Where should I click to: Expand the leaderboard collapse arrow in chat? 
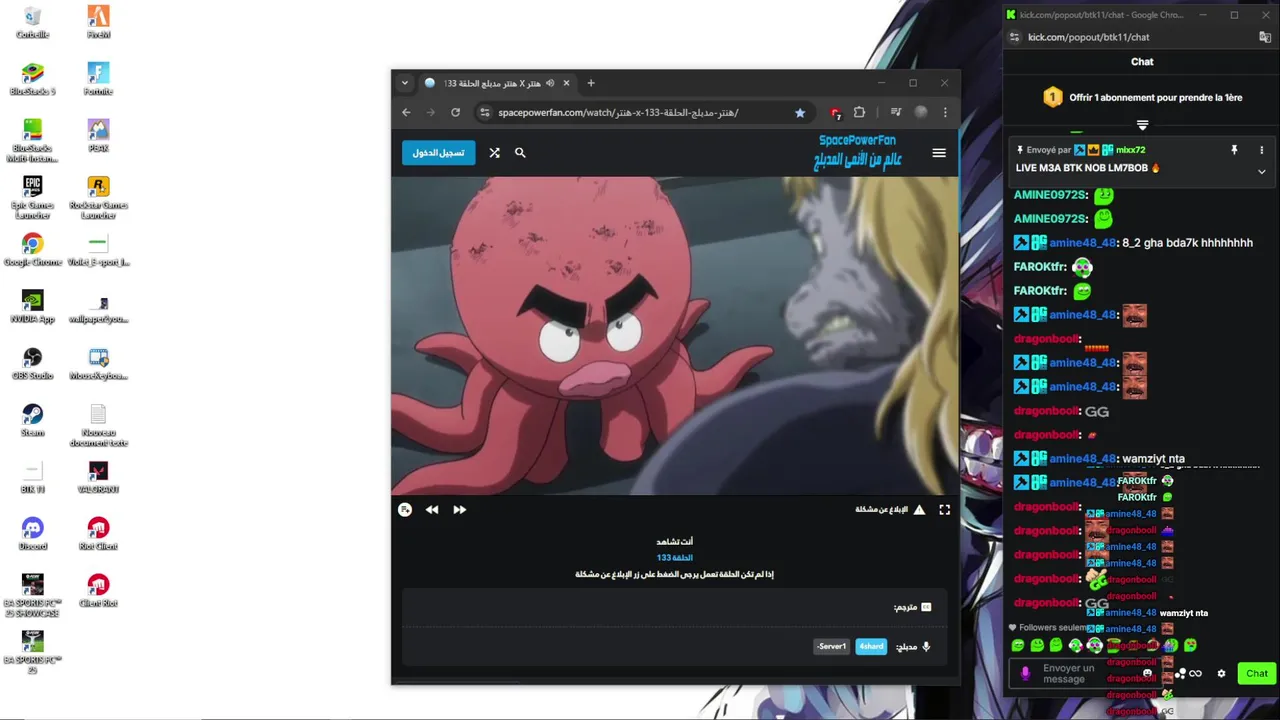(x=1142, y=125)
